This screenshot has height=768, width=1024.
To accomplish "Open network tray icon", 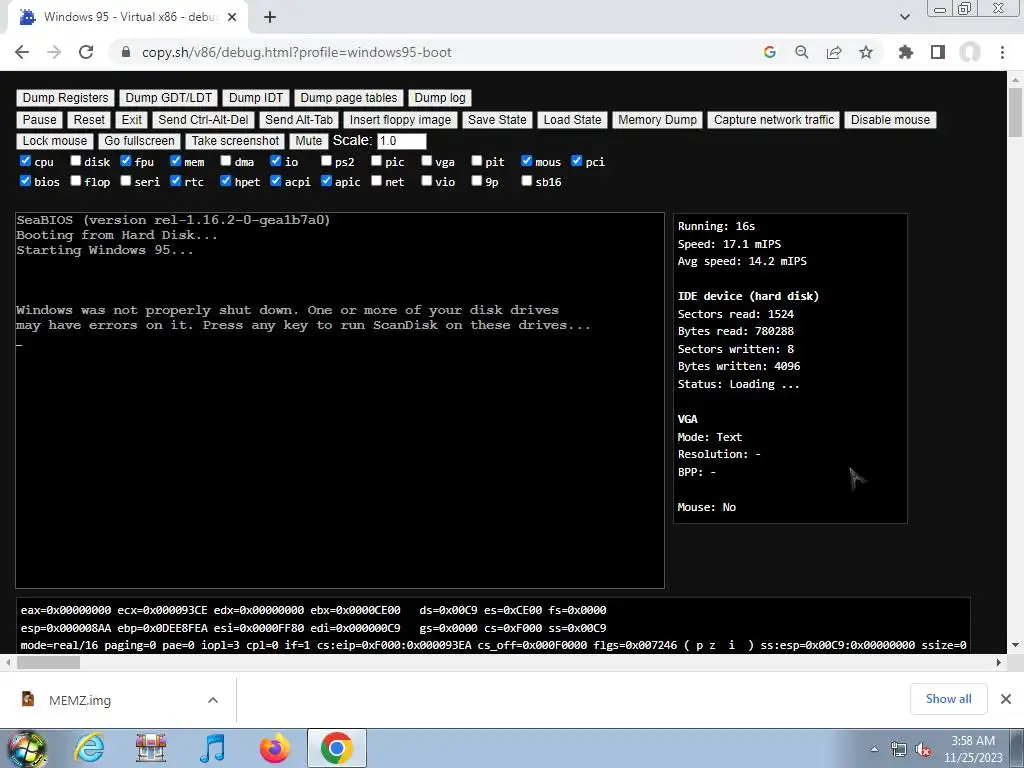I will (x=899, y=749).
